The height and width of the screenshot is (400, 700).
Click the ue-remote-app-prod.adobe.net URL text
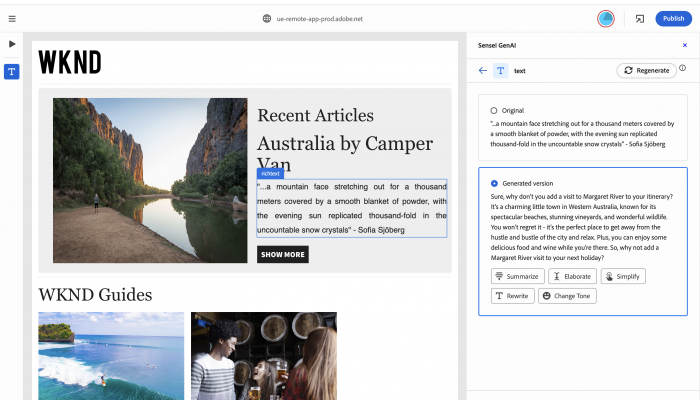pos(320,19)
